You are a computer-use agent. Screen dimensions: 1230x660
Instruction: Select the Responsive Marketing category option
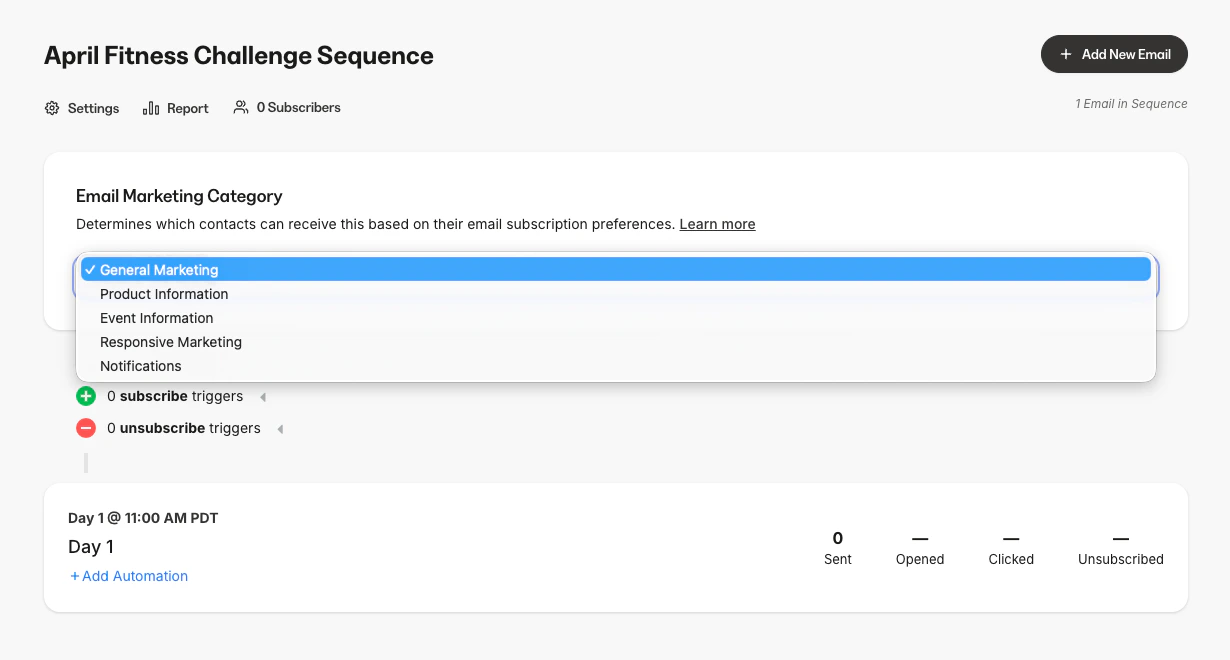click(x=170, y=341)
